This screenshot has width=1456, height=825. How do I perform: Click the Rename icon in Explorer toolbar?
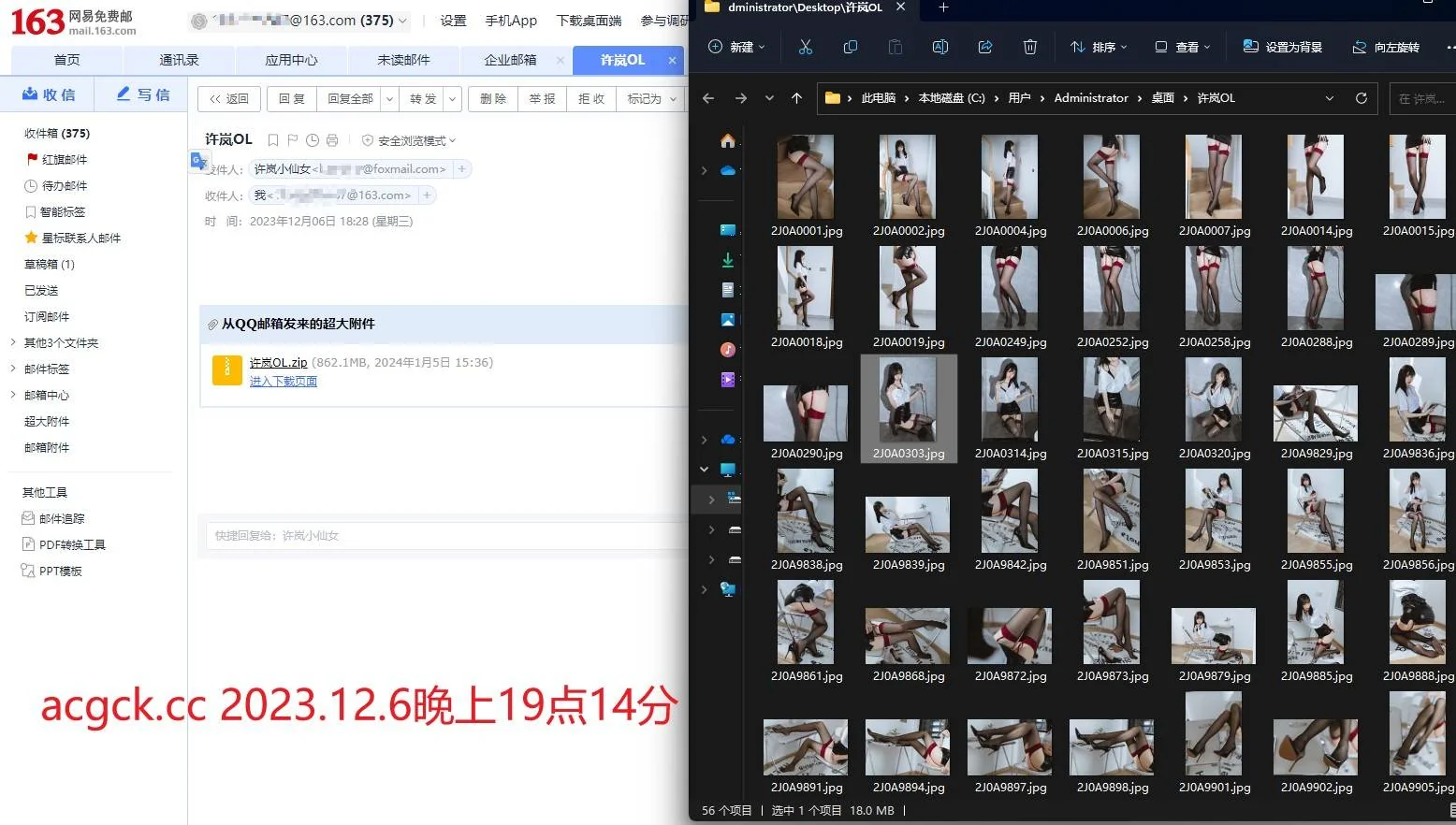tap(939, 47)
